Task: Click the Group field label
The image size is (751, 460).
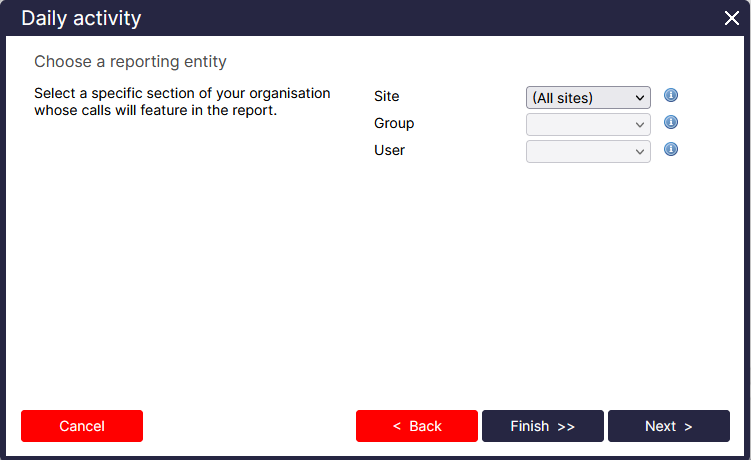Action: [394, 123]
